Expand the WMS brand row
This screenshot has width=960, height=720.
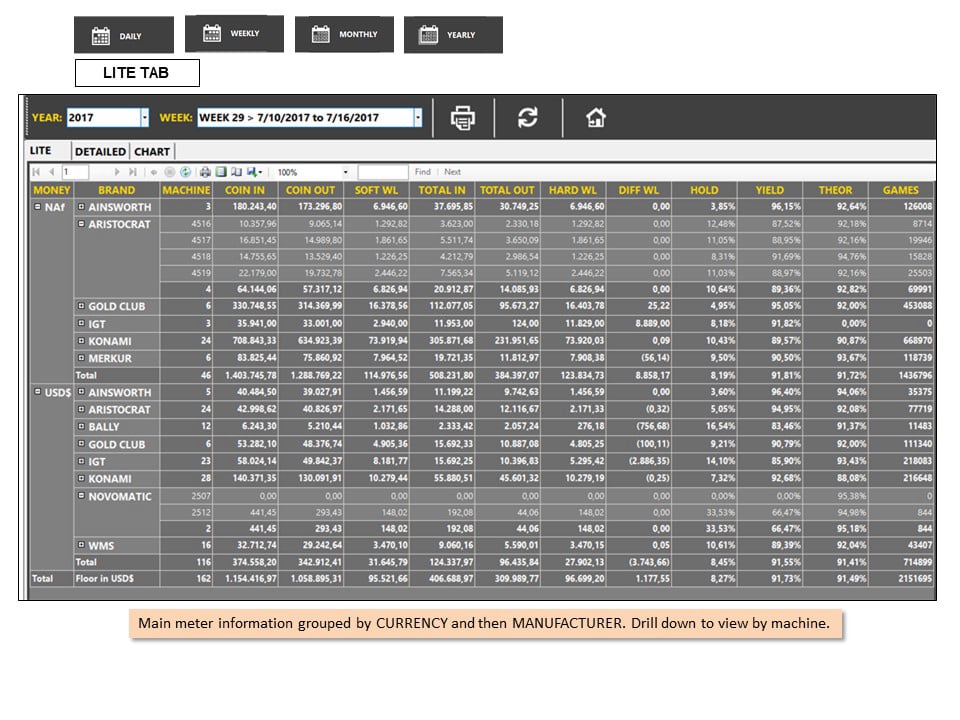click(x=81, y=544)
